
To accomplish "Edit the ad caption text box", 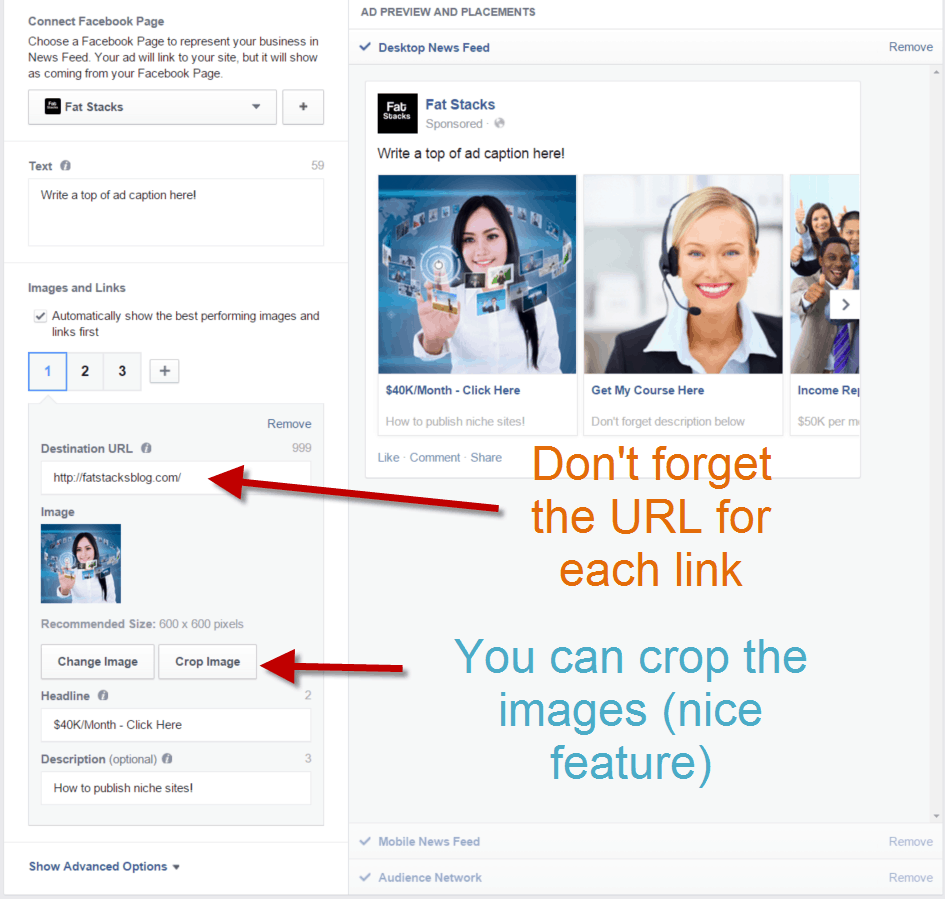I will tap(176, 212).
